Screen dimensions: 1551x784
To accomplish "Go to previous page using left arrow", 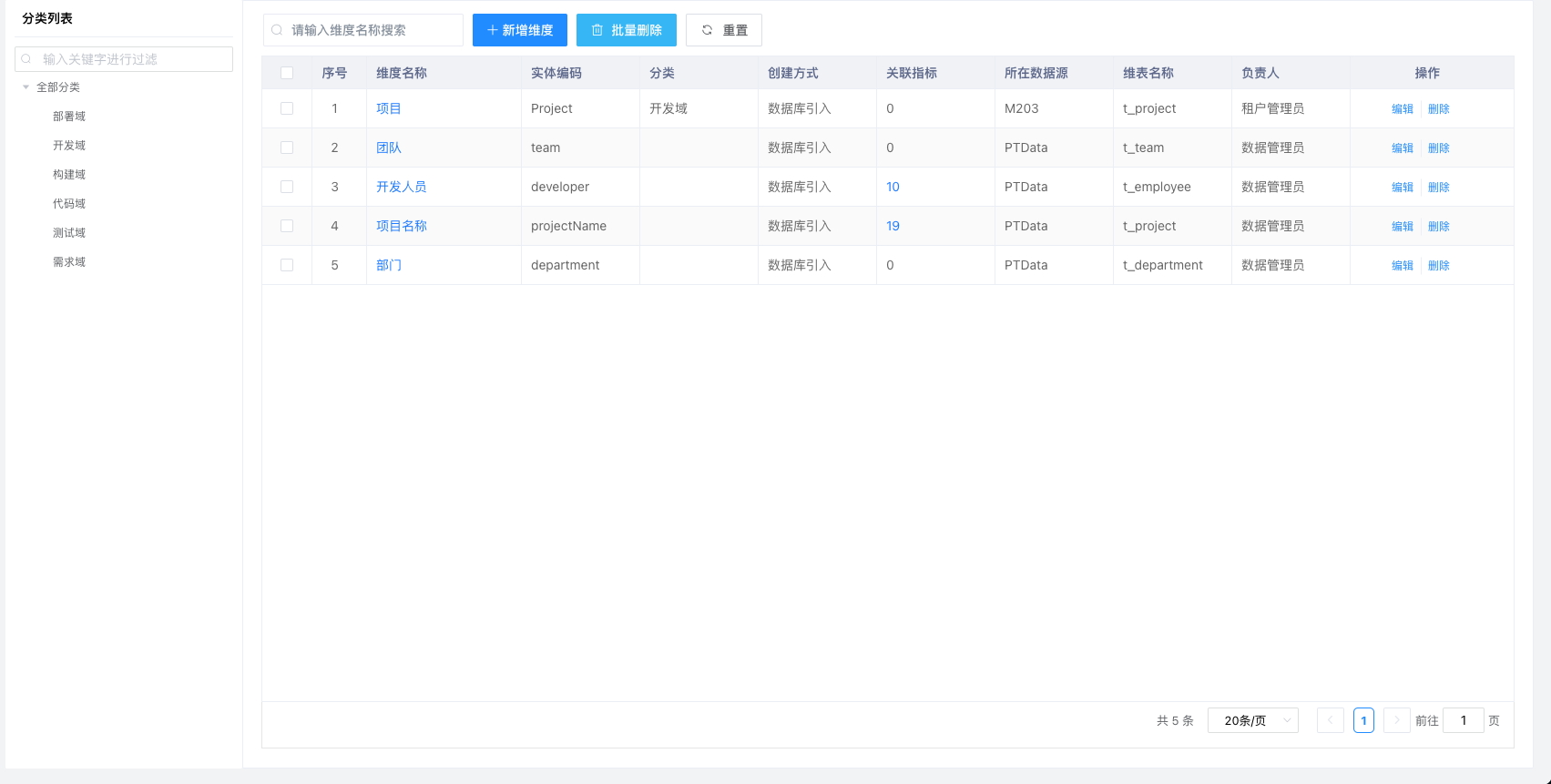I will 1330,720.
